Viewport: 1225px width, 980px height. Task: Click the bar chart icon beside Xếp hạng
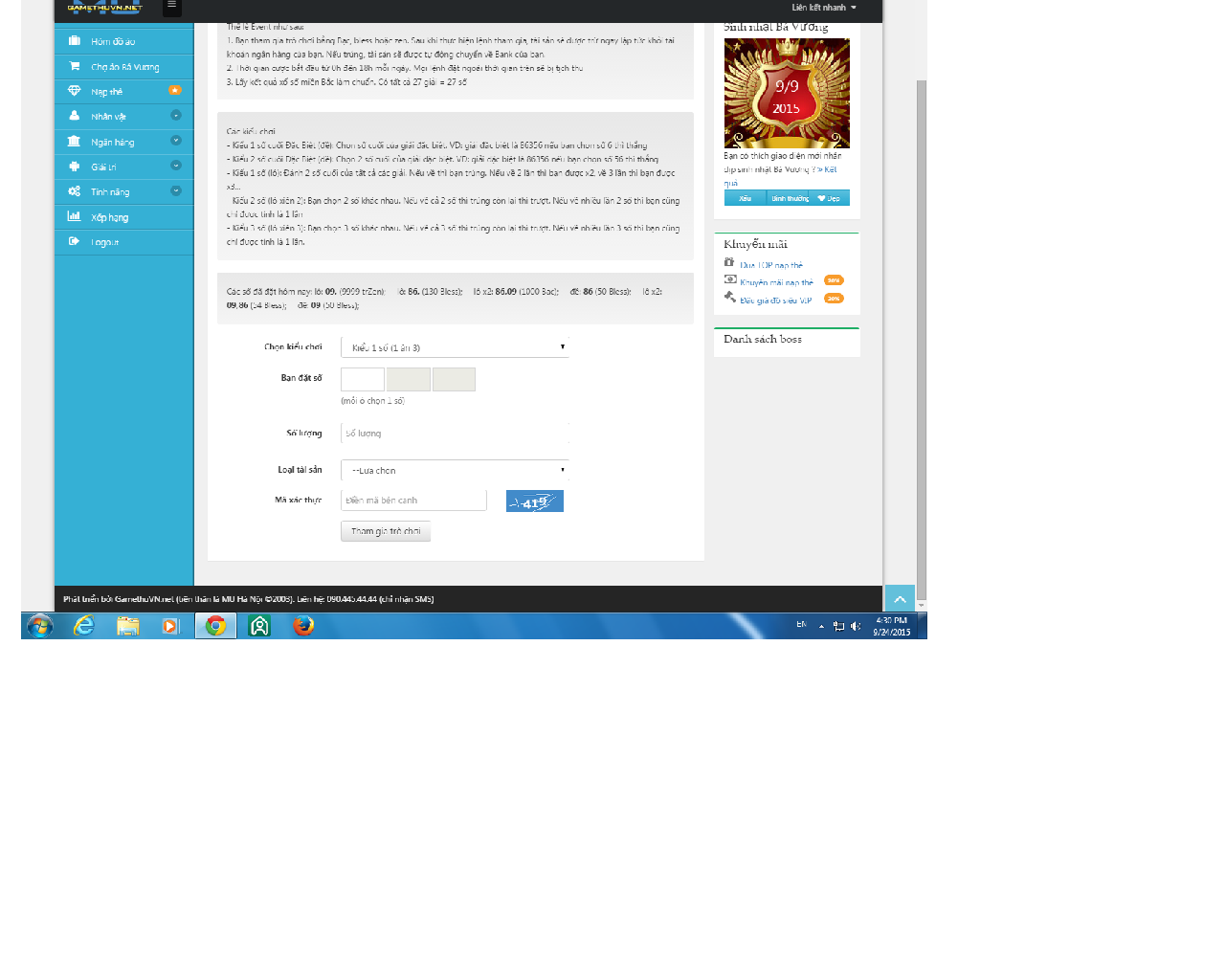click(74, 216)
